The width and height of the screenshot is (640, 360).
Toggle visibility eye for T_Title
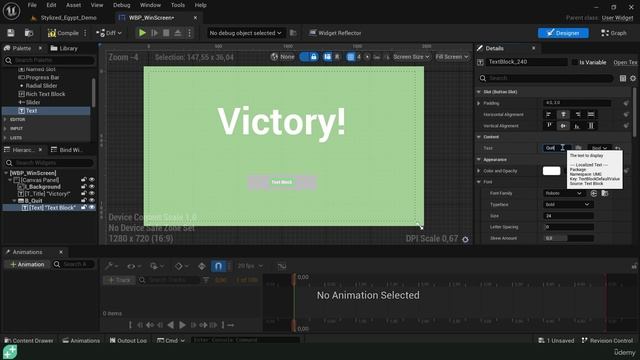point(92,193)
